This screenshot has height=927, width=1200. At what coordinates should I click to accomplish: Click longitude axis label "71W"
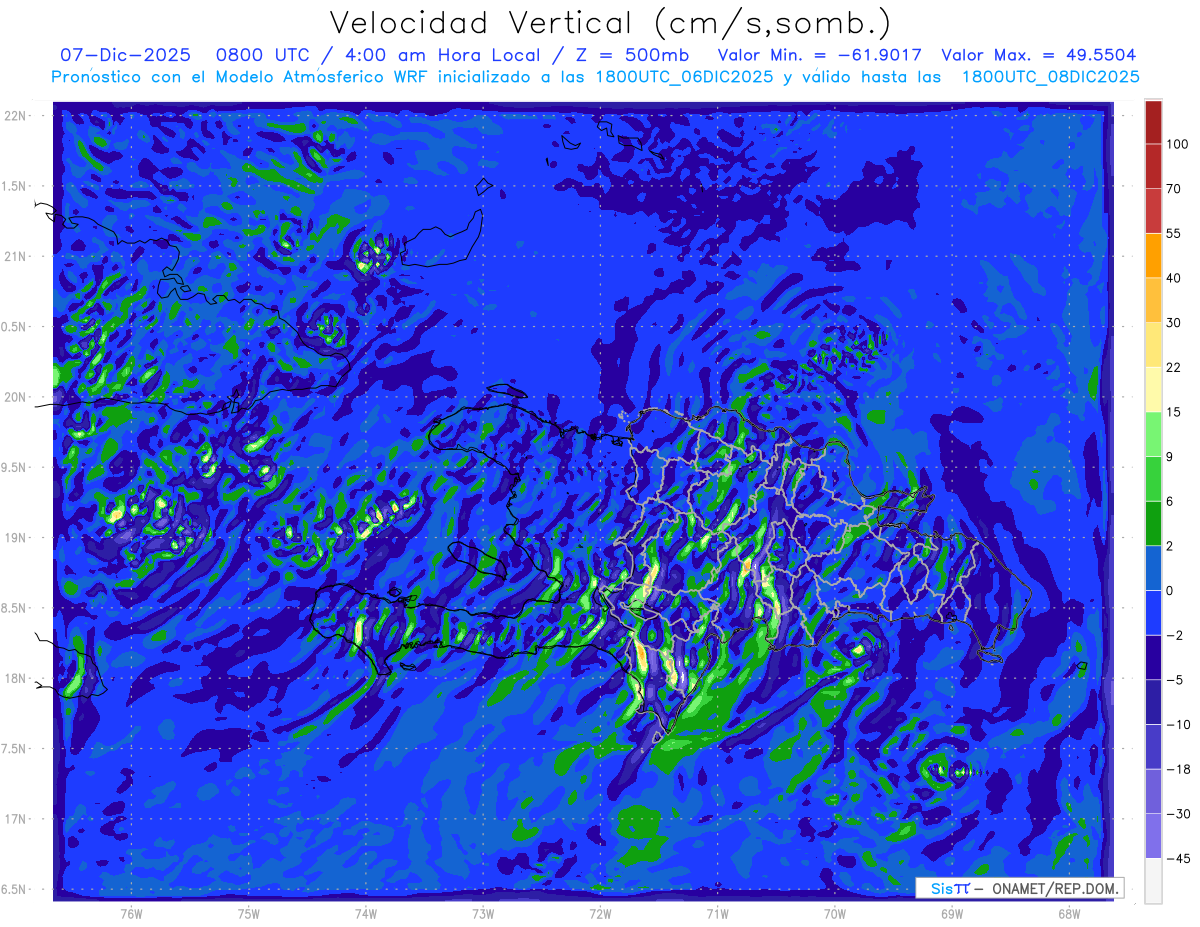pyautogui.click(x=717, y=913)
